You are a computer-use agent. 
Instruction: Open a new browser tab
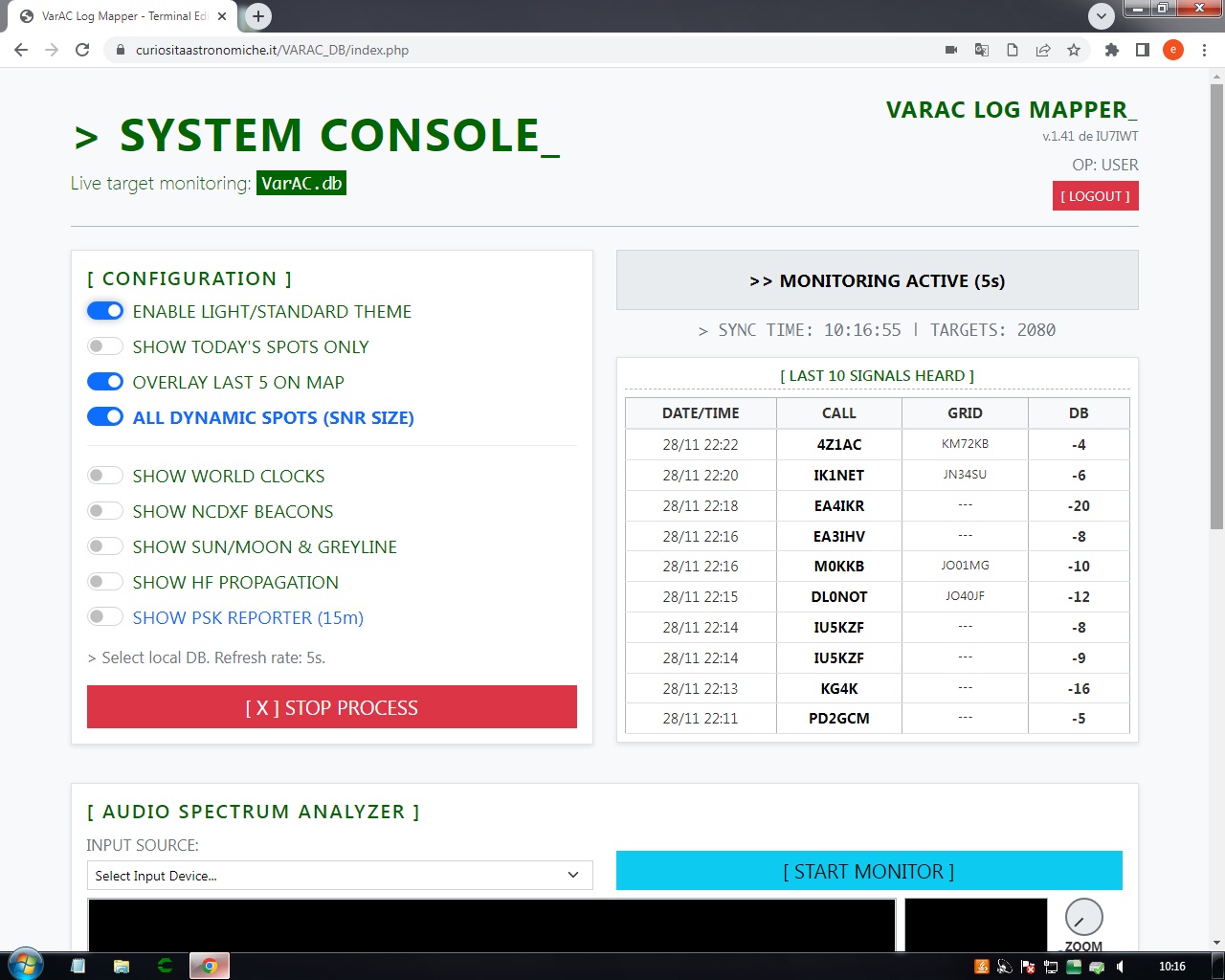257,16
